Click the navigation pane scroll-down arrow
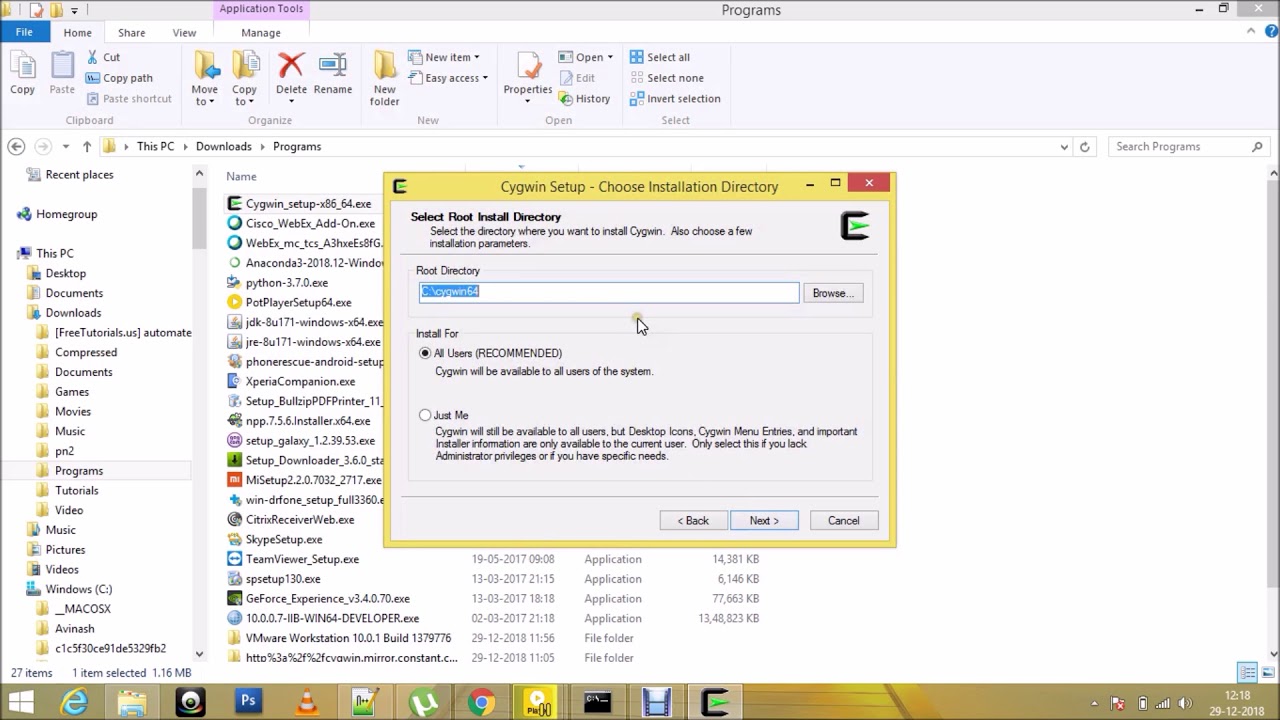 199,654
